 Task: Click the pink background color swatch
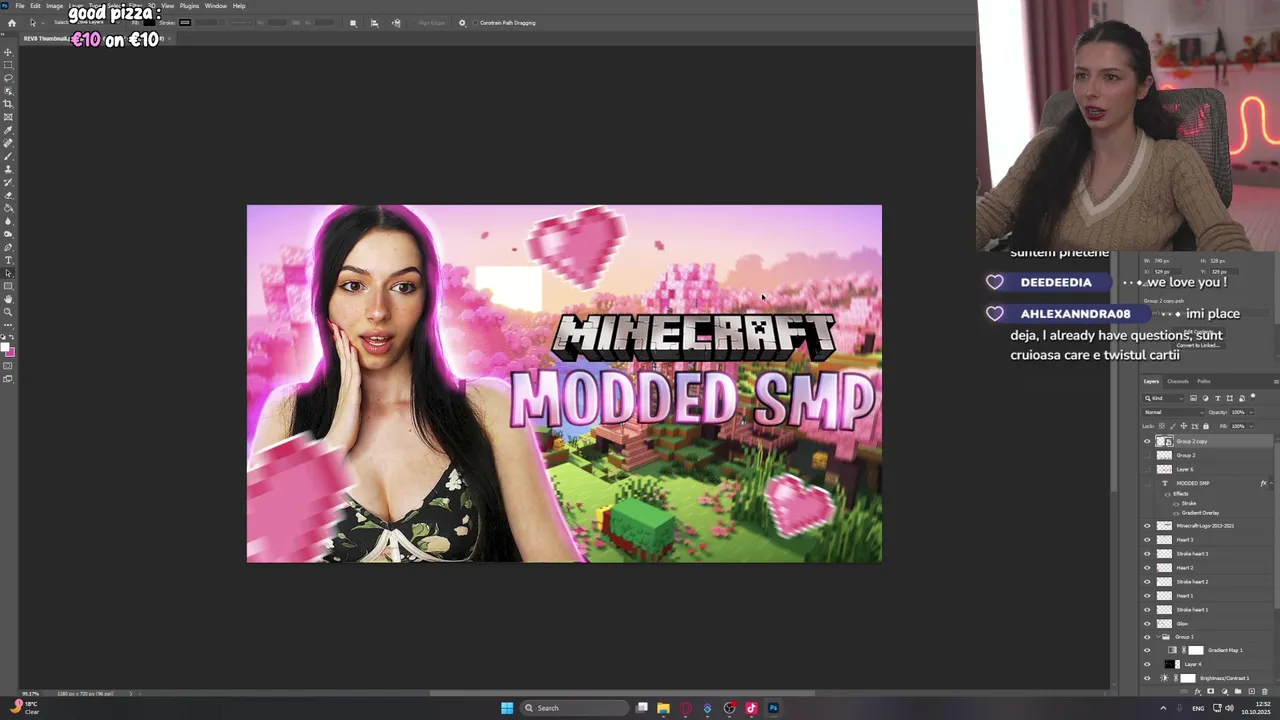pos(11,353)
